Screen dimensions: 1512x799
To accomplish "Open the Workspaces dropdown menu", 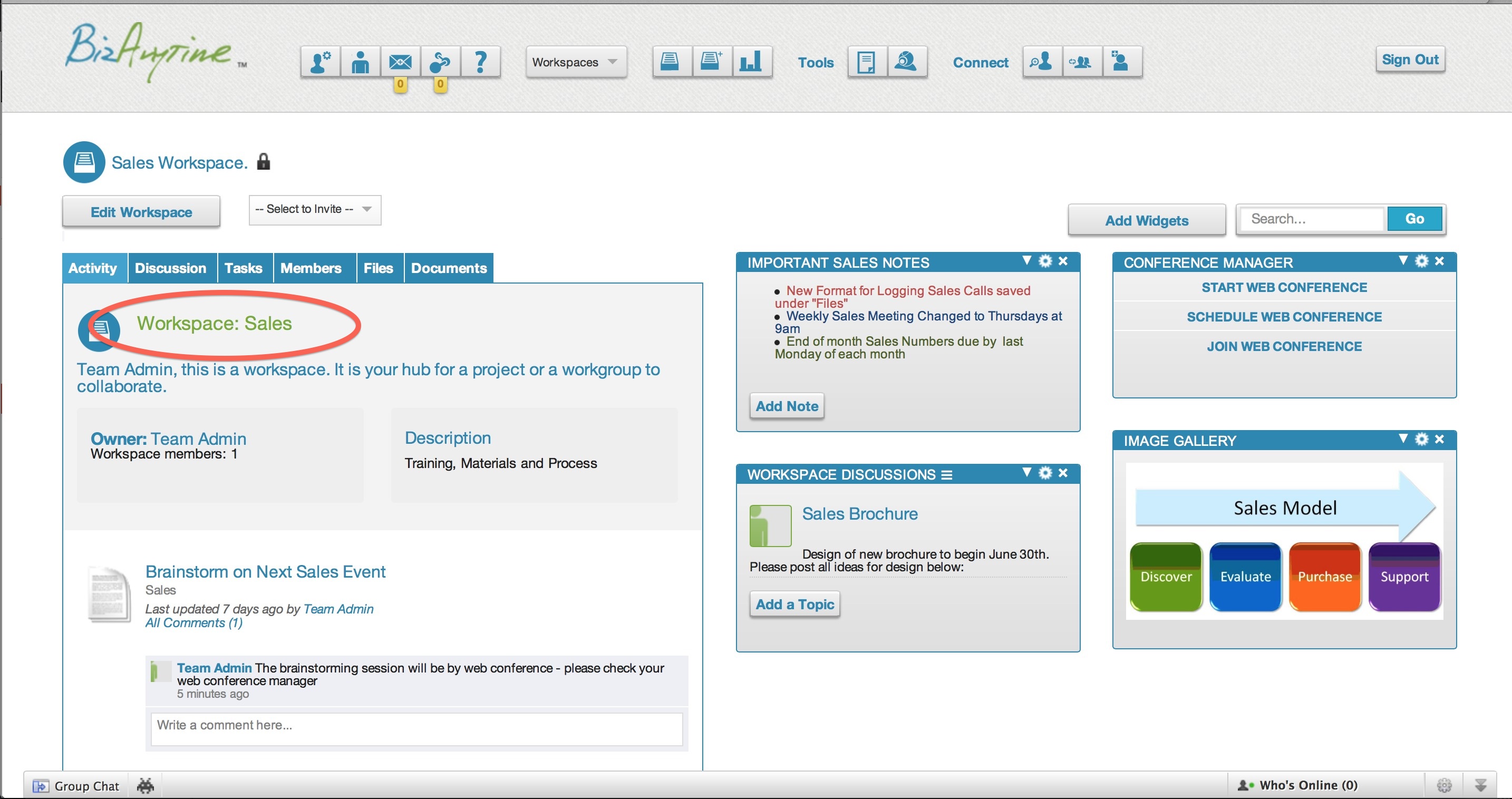I will [x=575, y=62].
